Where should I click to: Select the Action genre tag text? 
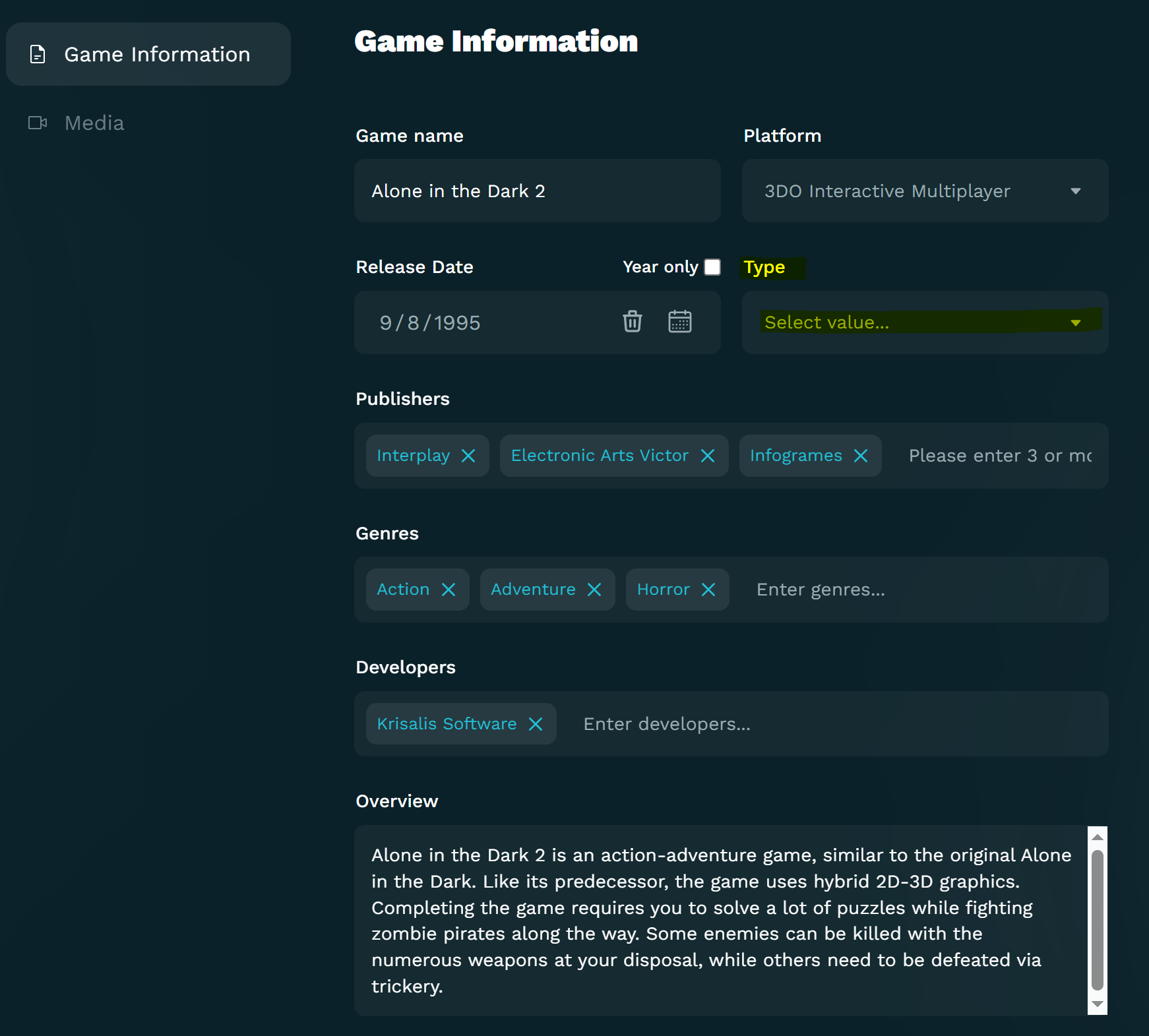pos(403,590)
